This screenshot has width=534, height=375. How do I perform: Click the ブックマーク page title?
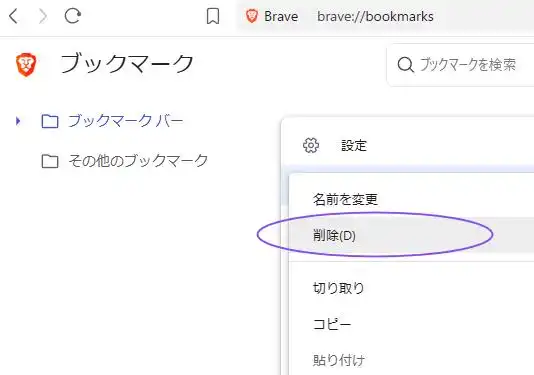[x=127, y=64]
